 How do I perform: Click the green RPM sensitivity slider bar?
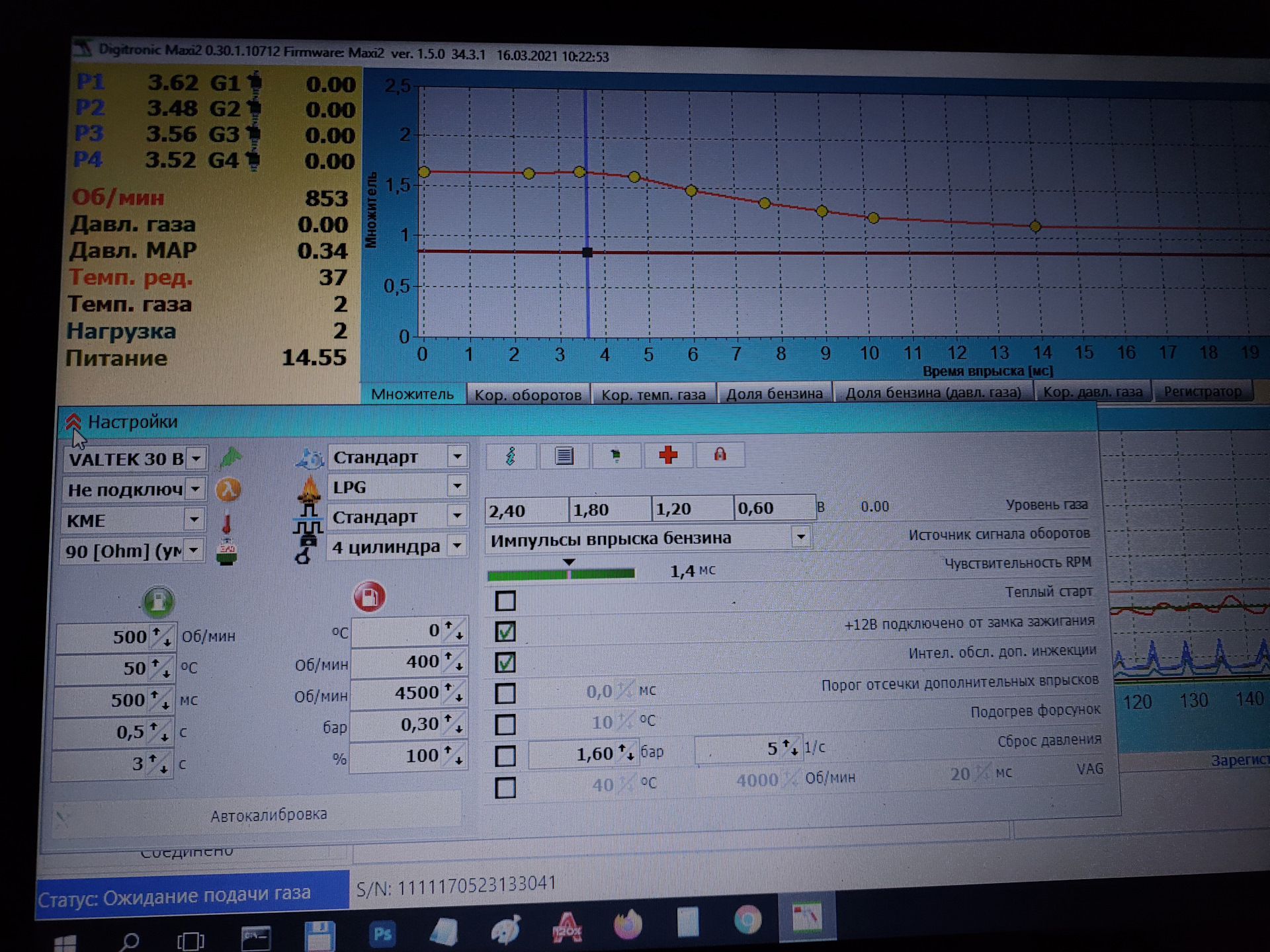[x=561, y=574]
